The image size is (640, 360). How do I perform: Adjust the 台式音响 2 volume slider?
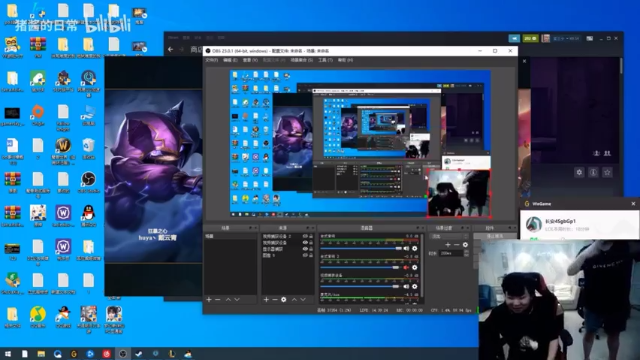[361, 267]
